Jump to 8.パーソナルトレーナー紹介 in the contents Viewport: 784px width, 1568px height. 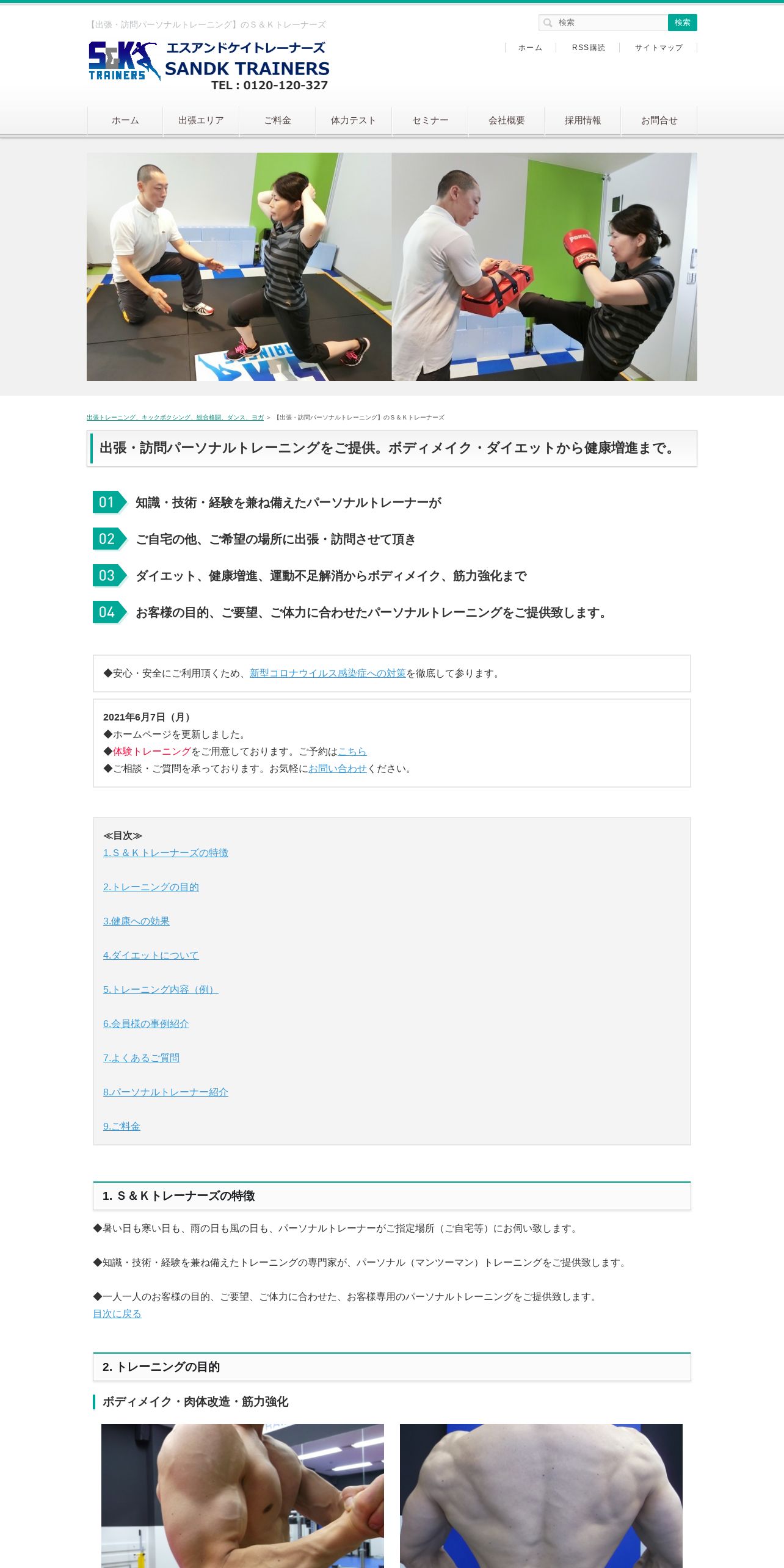point(165,1092)
